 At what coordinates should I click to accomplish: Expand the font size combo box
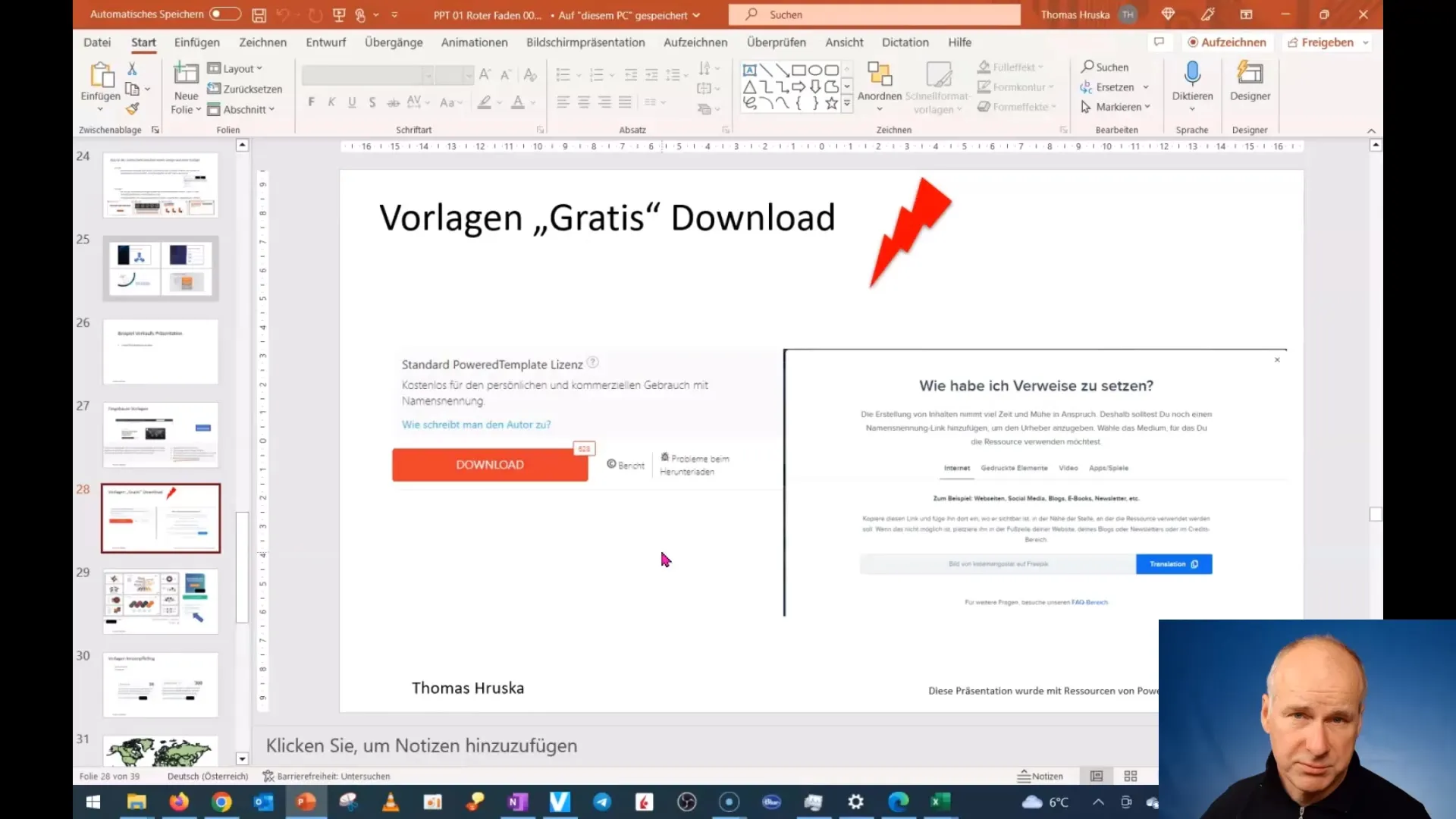click(469, 74)
